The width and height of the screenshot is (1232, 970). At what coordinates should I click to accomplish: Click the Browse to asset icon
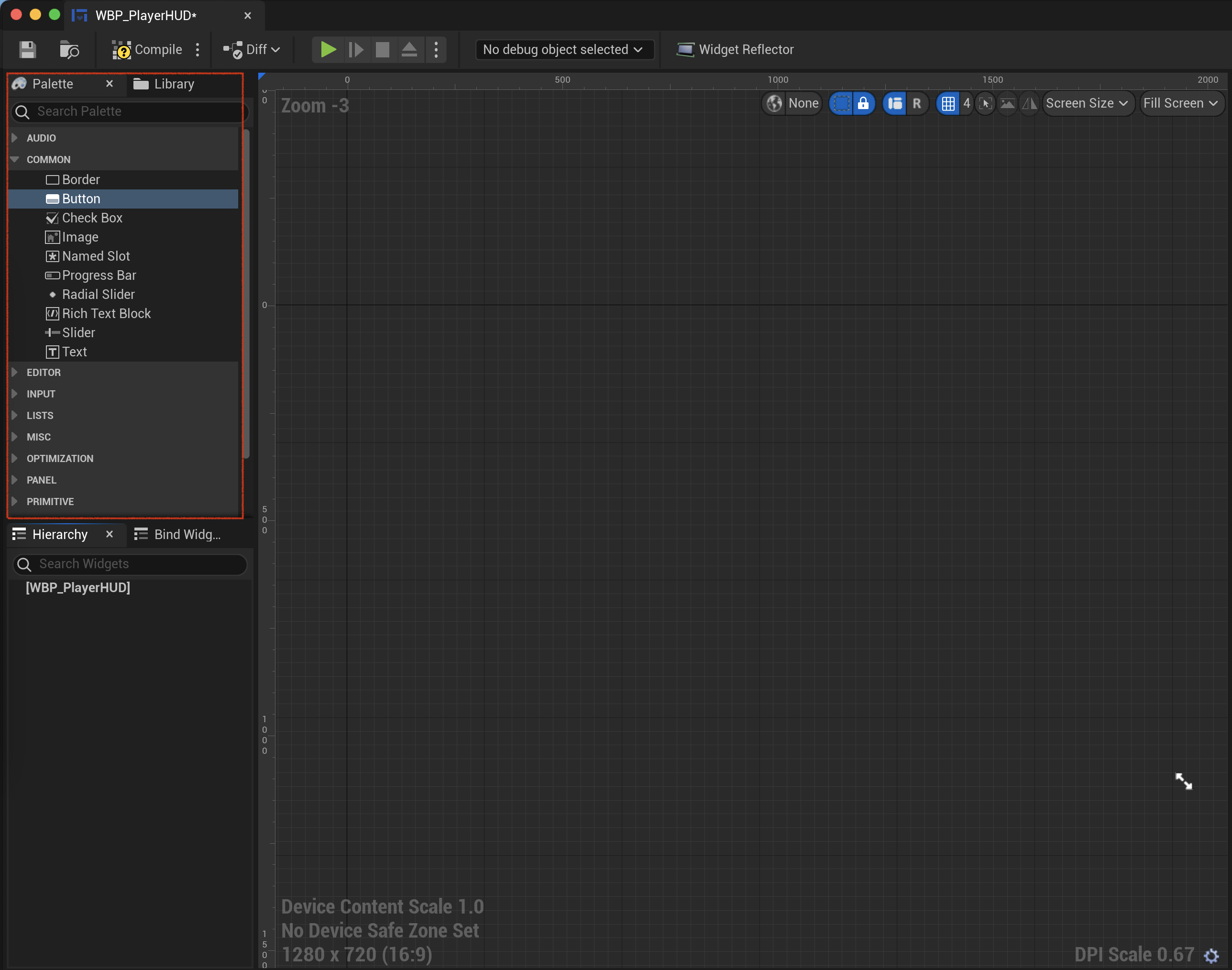click(x=69, y=49)
